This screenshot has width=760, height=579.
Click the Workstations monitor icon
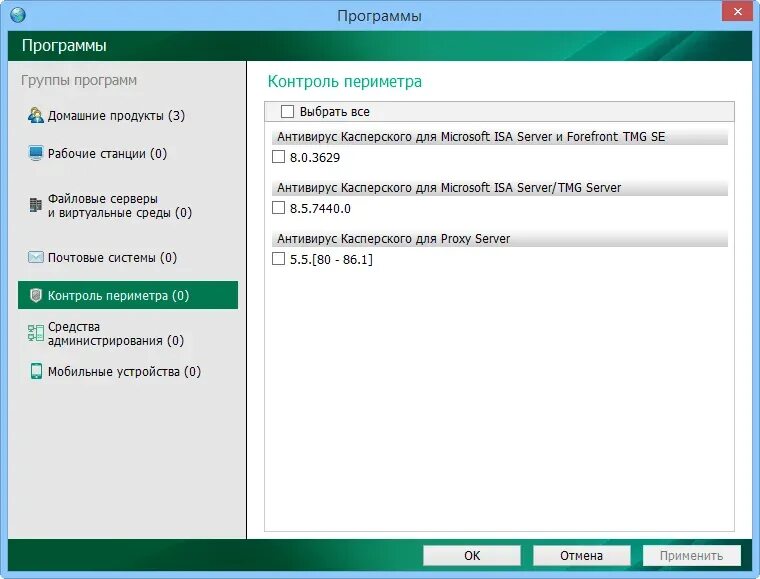(x=35, y=153)
